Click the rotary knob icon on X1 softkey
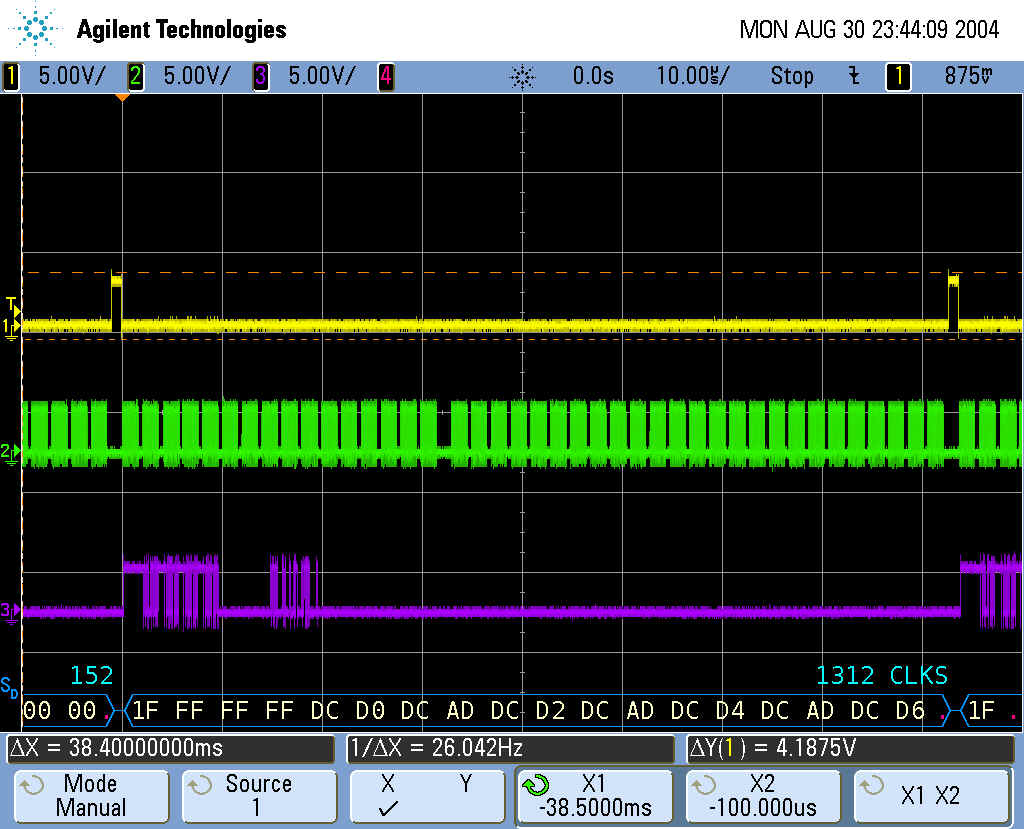The width and height of the screenshot is (1024, 829). tap(536, 785)
